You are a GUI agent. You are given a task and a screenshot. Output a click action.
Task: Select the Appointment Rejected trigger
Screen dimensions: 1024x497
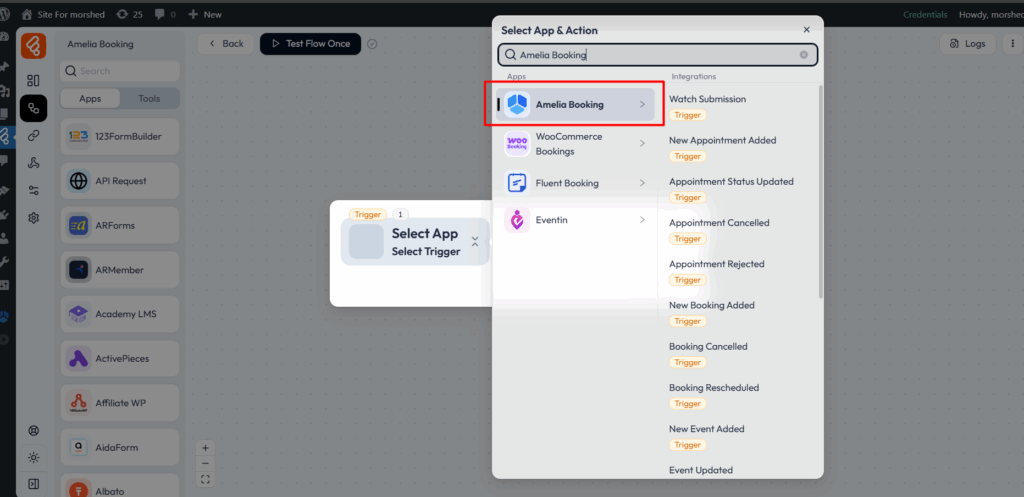click(716, 264)
